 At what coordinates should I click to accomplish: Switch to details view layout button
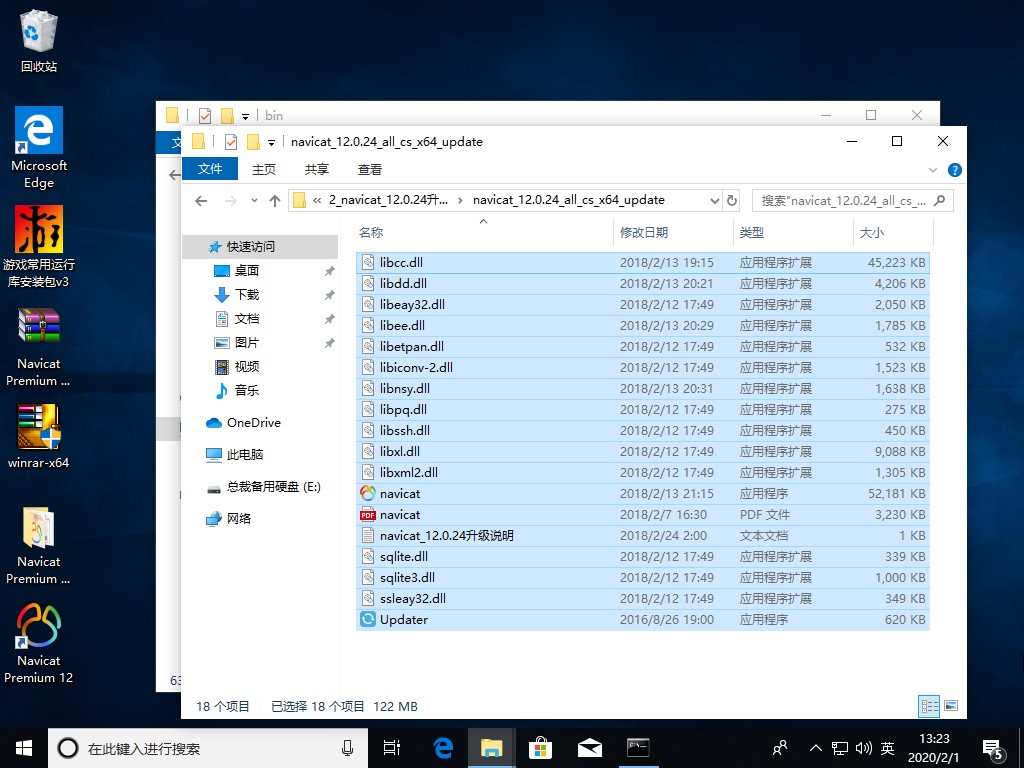(929, 706)
